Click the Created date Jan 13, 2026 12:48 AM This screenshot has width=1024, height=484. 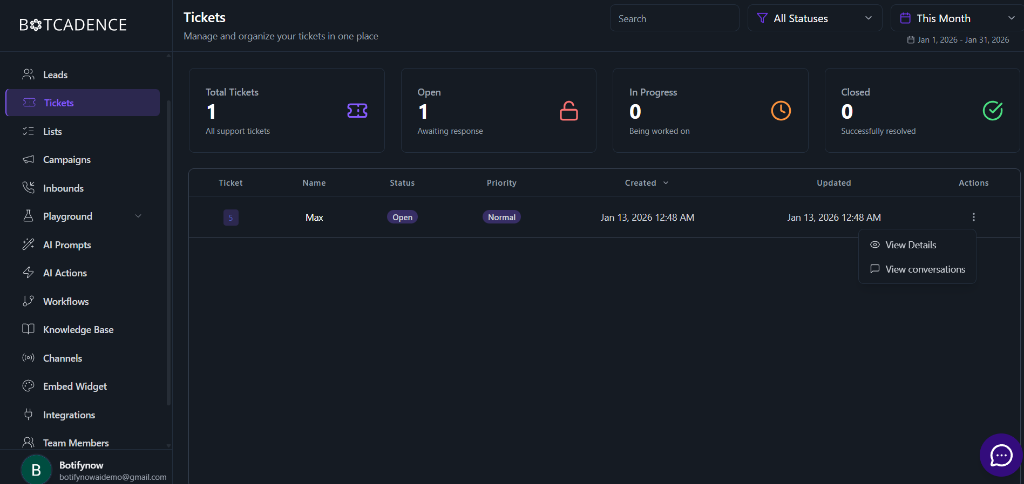click(x=647, y=218)
